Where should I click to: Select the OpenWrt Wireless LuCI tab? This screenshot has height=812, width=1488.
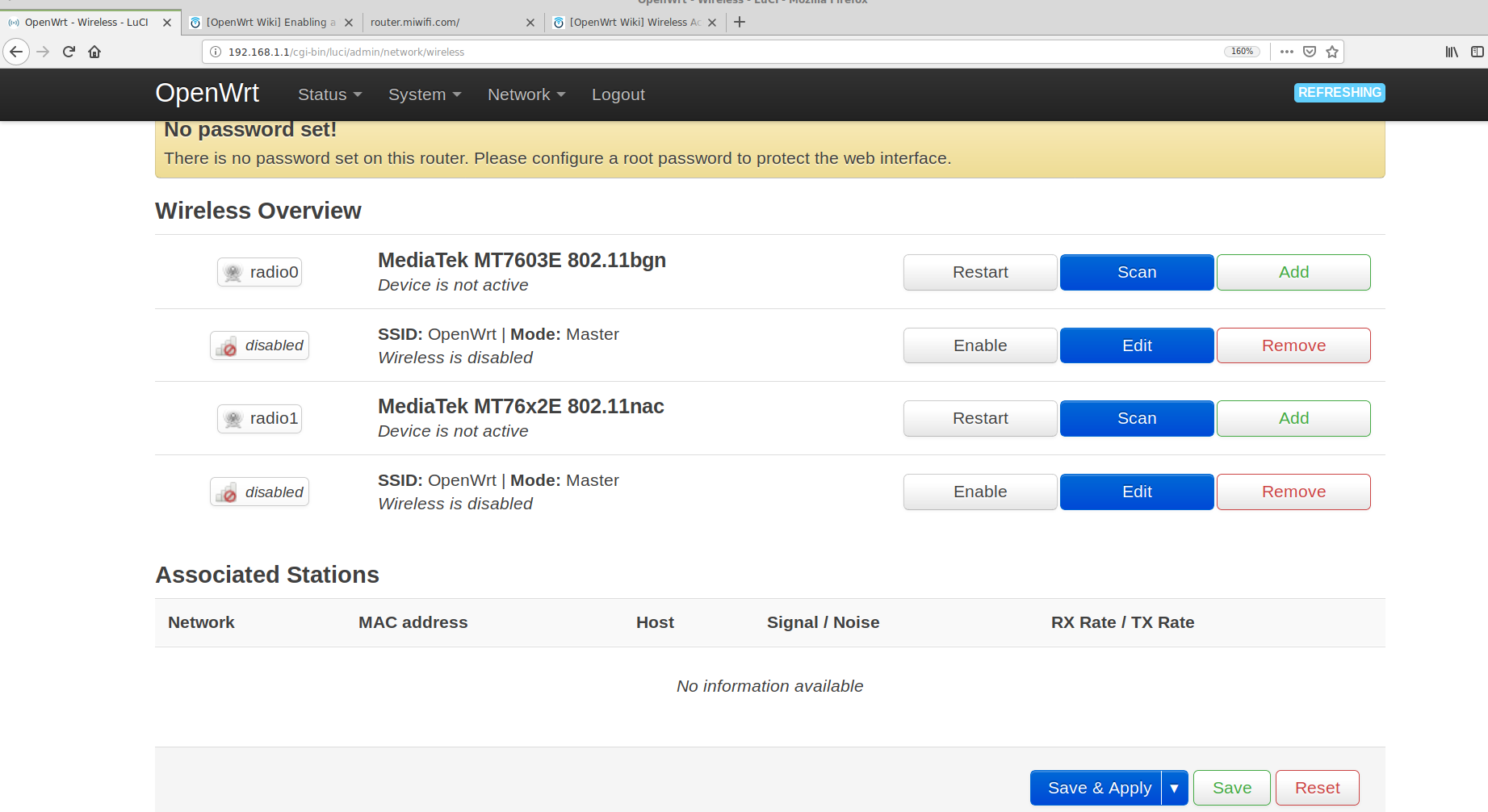(90, 23)
